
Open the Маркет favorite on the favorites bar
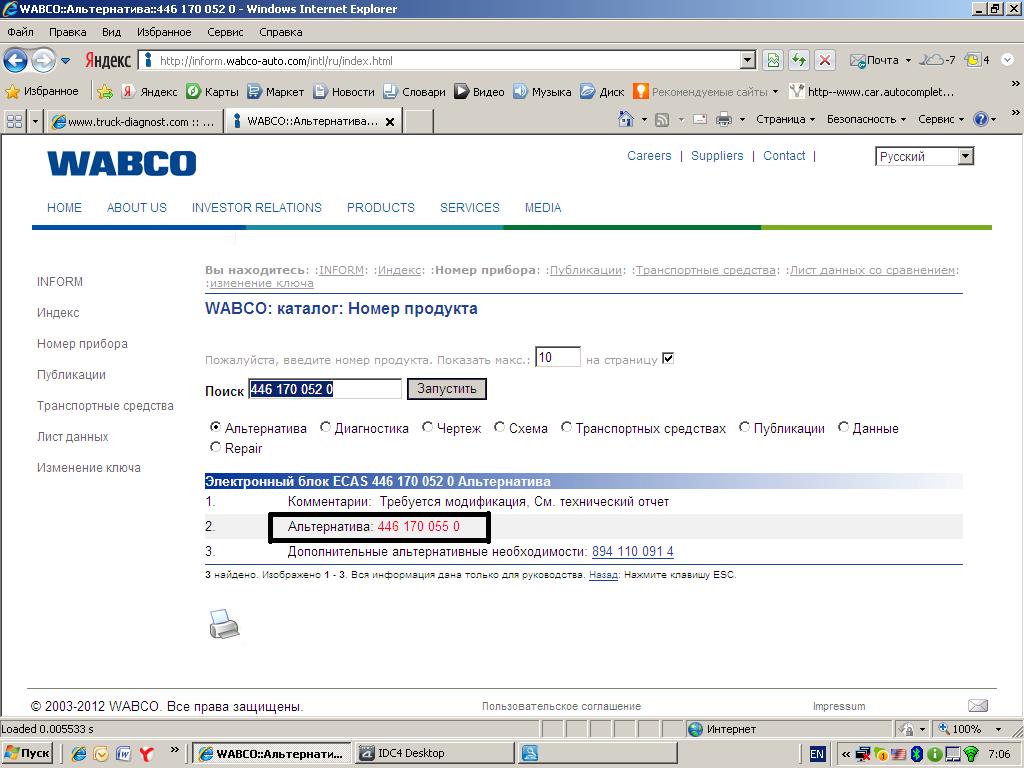click(276, 92)
